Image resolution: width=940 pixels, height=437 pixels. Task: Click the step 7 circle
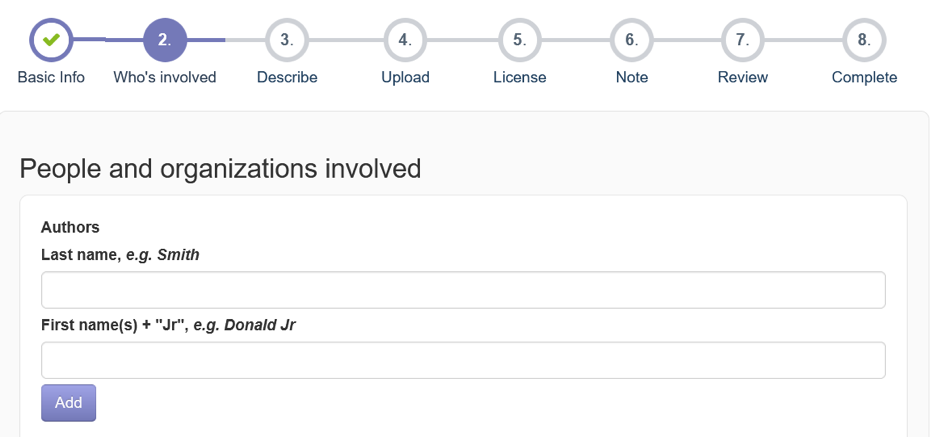[x=743, y=40]
